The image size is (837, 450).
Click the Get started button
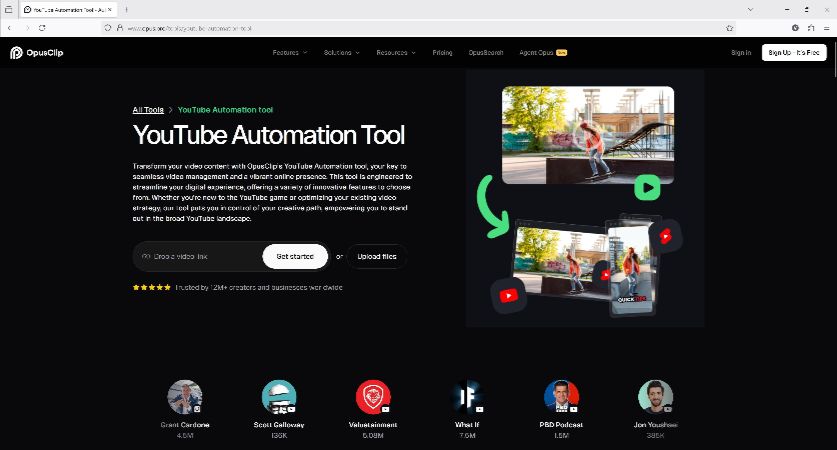coord(295,256)
